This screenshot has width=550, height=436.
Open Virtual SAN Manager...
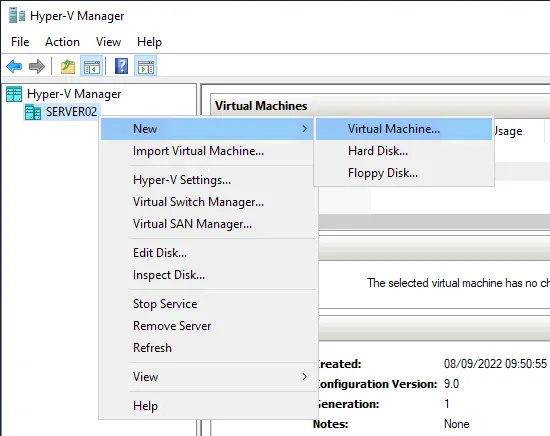coord(207,224)
